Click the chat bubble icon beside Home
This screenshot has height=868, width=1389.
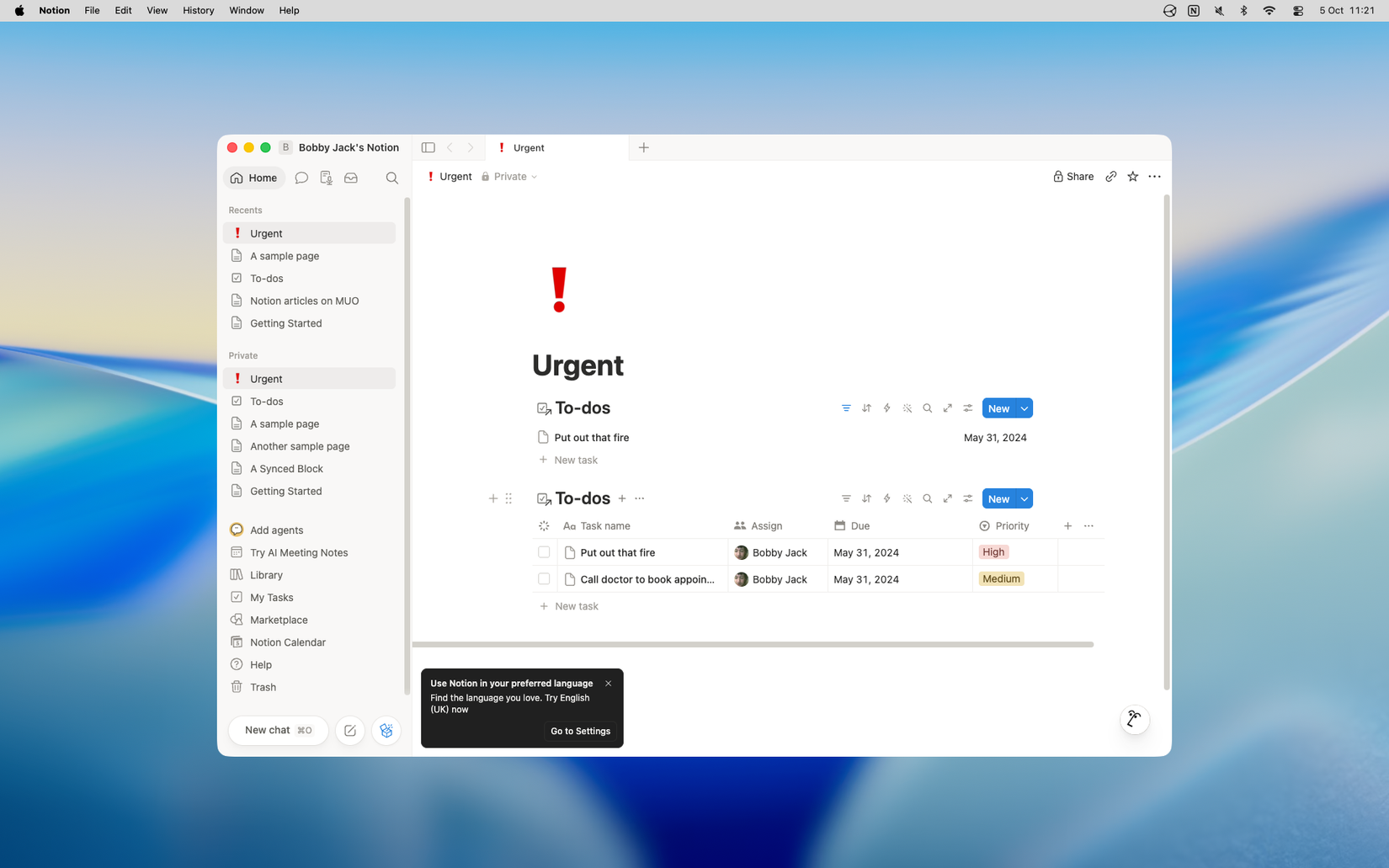301,178
